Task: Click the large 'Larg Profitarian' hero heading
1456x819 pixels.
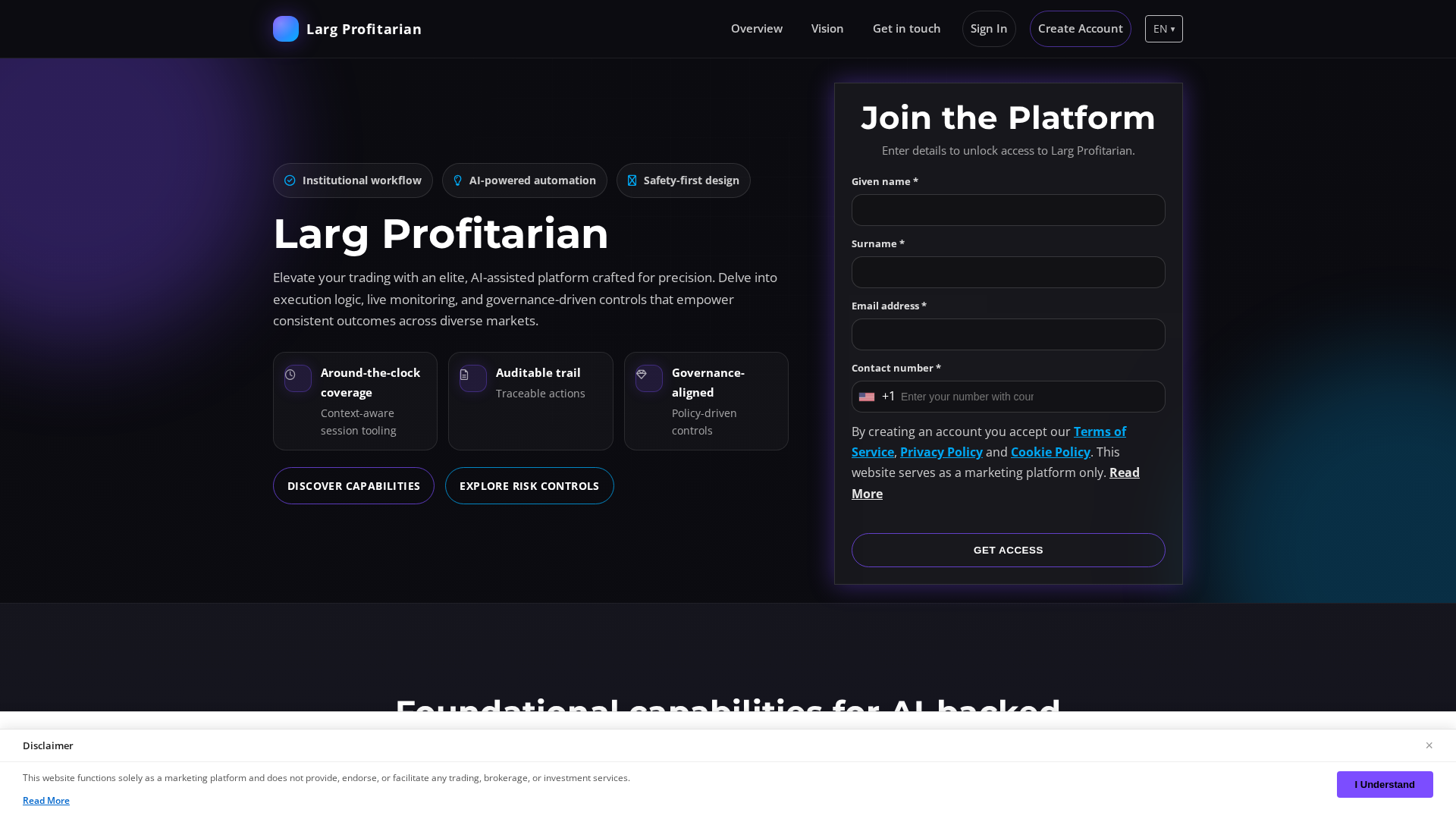Action: (x=441, y=234)
